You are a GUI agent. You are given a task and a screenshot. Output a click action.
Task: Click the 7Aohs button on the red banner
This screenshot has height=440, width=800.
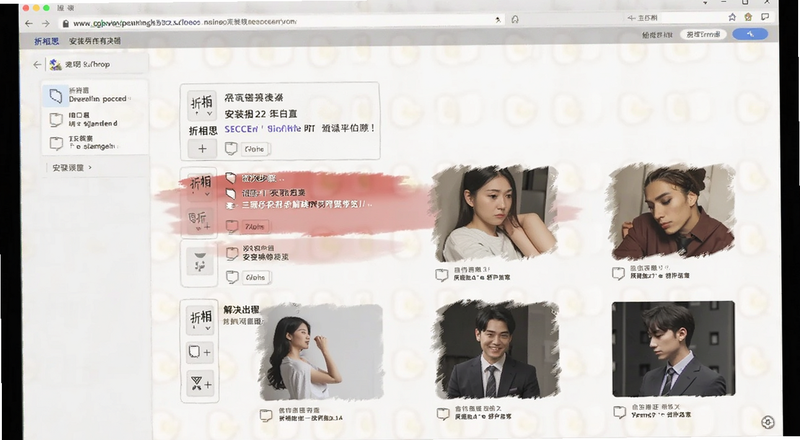(x=255, y=226)
